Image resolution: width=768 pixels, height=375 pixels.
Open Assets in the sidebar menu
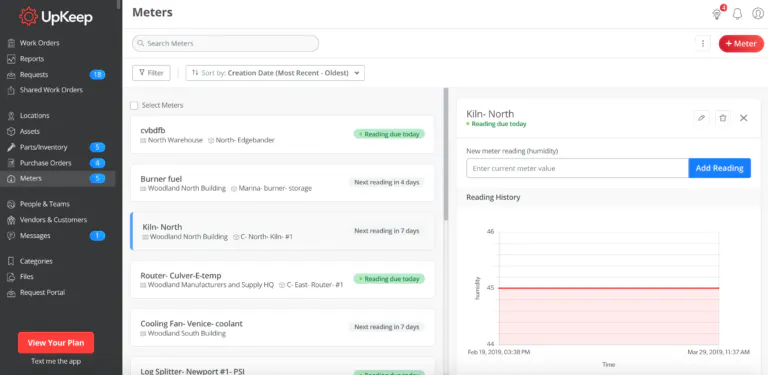[30, 131]
